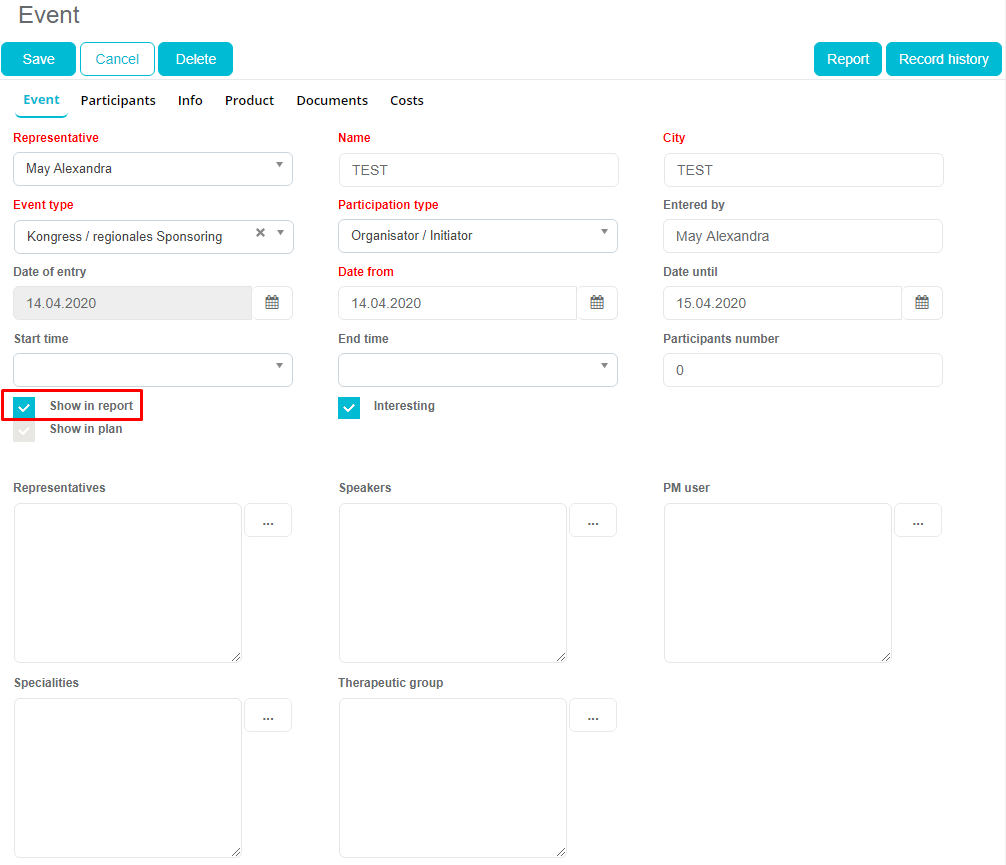
Task: Open the Costs tab
Action: (407, 101)
